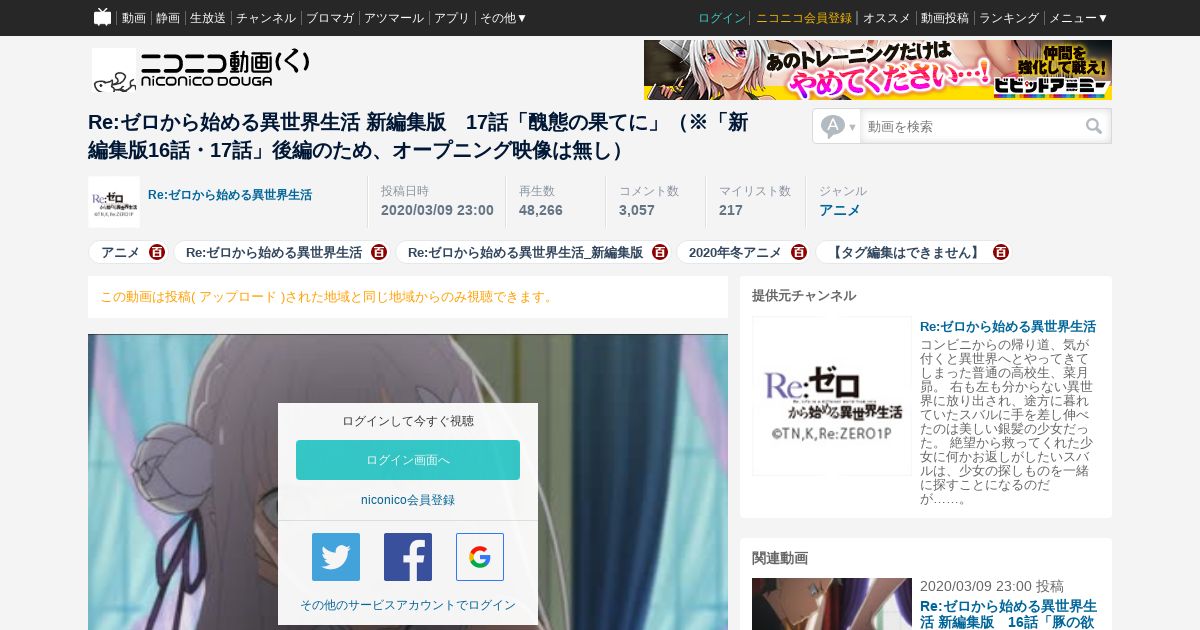
Task: Open the Niconico Douga logo
Action: point(201,70)
